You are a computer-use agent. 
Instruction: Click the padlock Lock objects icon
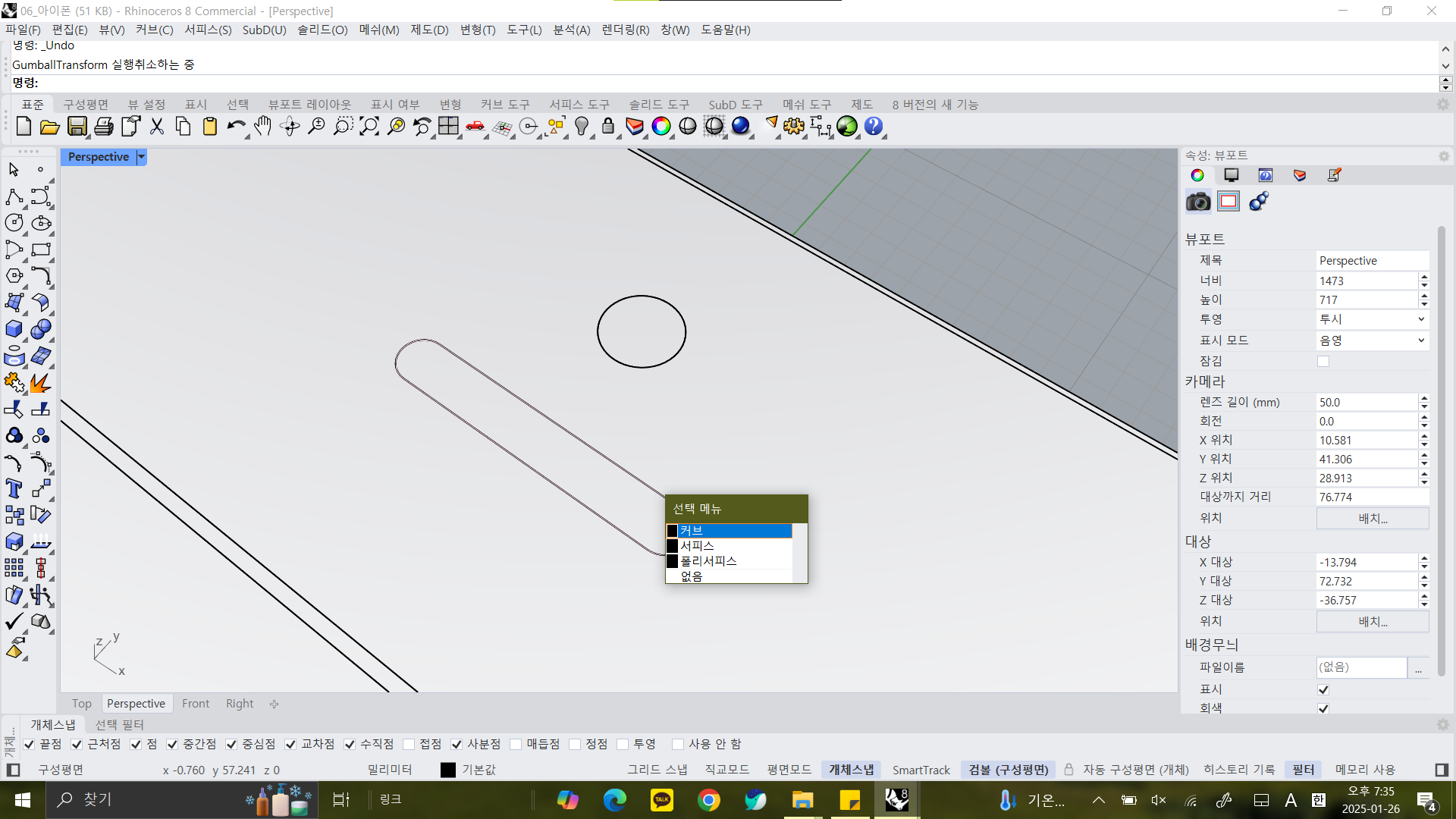coord(608,127)
